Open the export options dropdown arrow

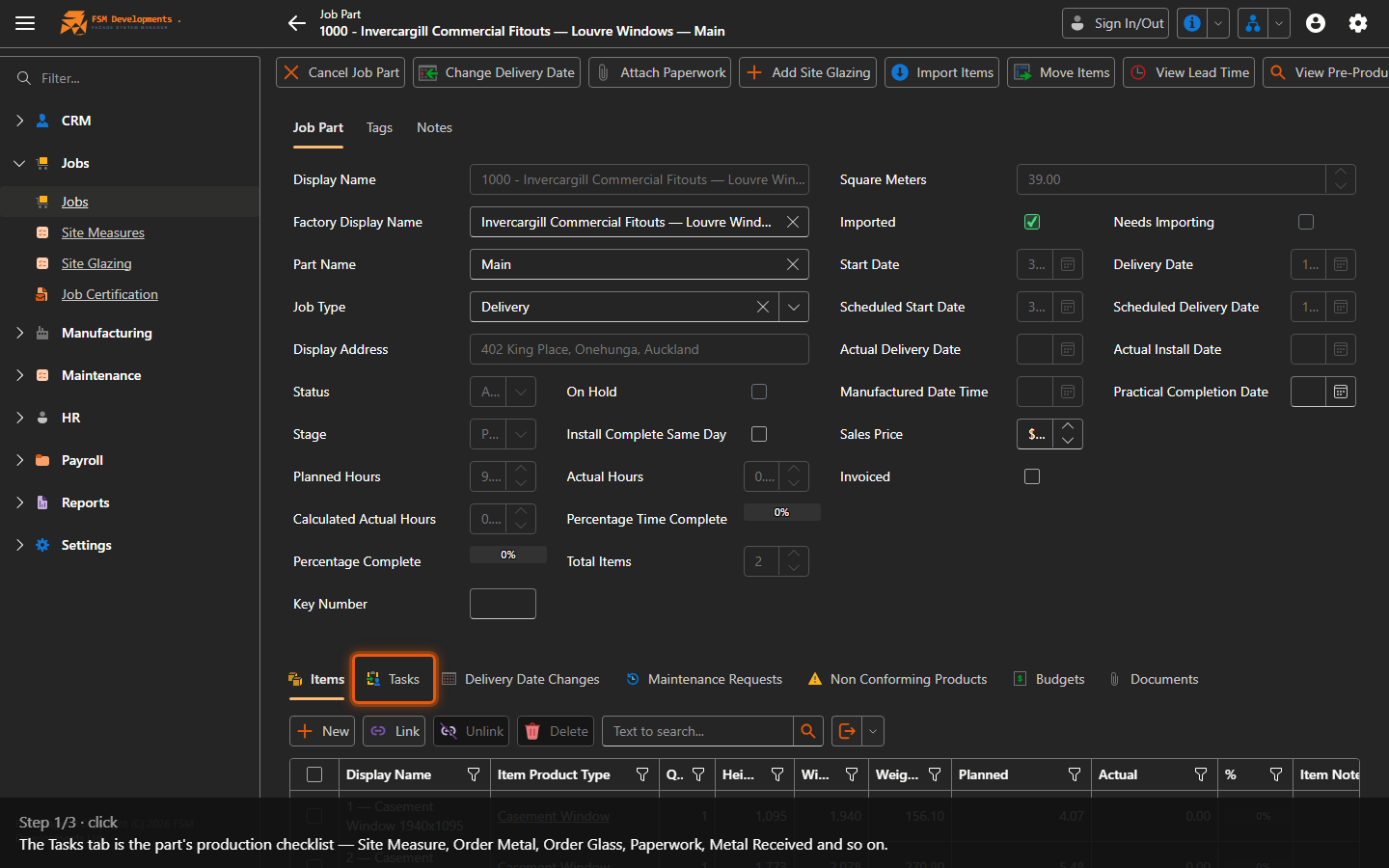tap(873, 731)
